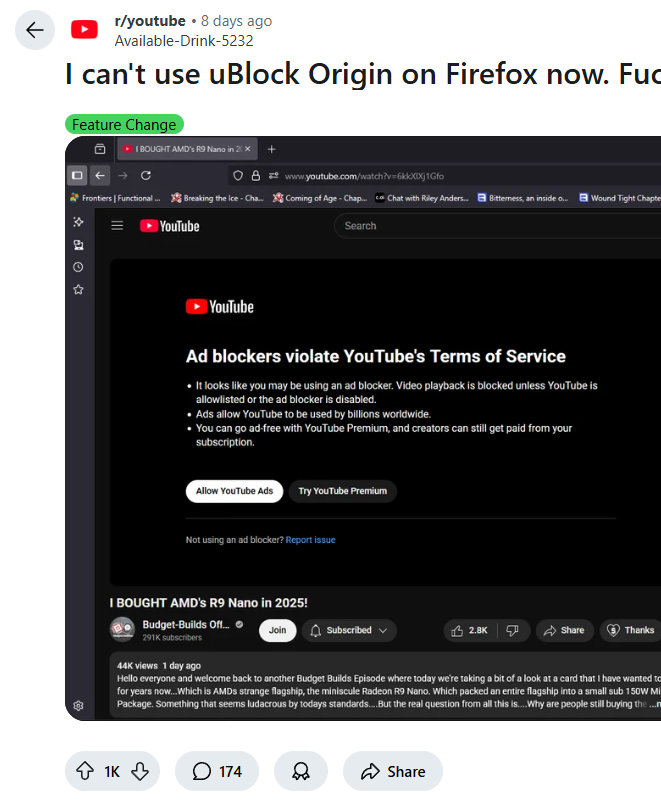Go back using the Reddit back arrow
The width and height of the screenshot is (661, 812).
pyautogui.click(x=35, y=30)
